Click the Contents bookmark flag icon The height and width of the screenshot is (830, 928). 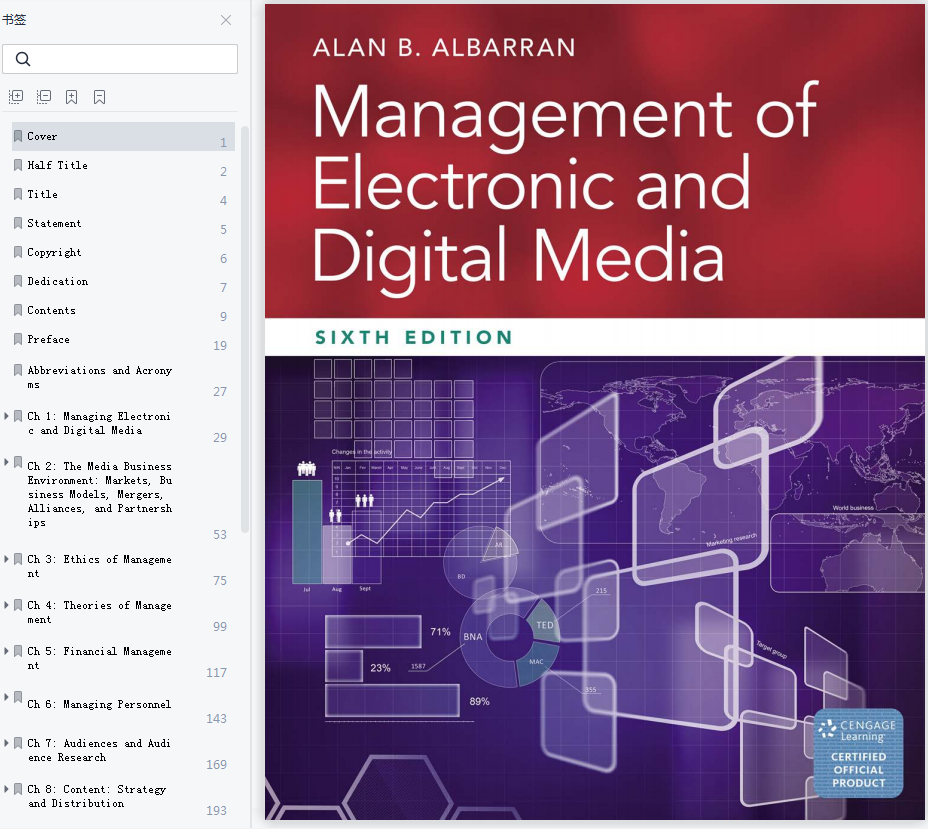pos(18,310)
